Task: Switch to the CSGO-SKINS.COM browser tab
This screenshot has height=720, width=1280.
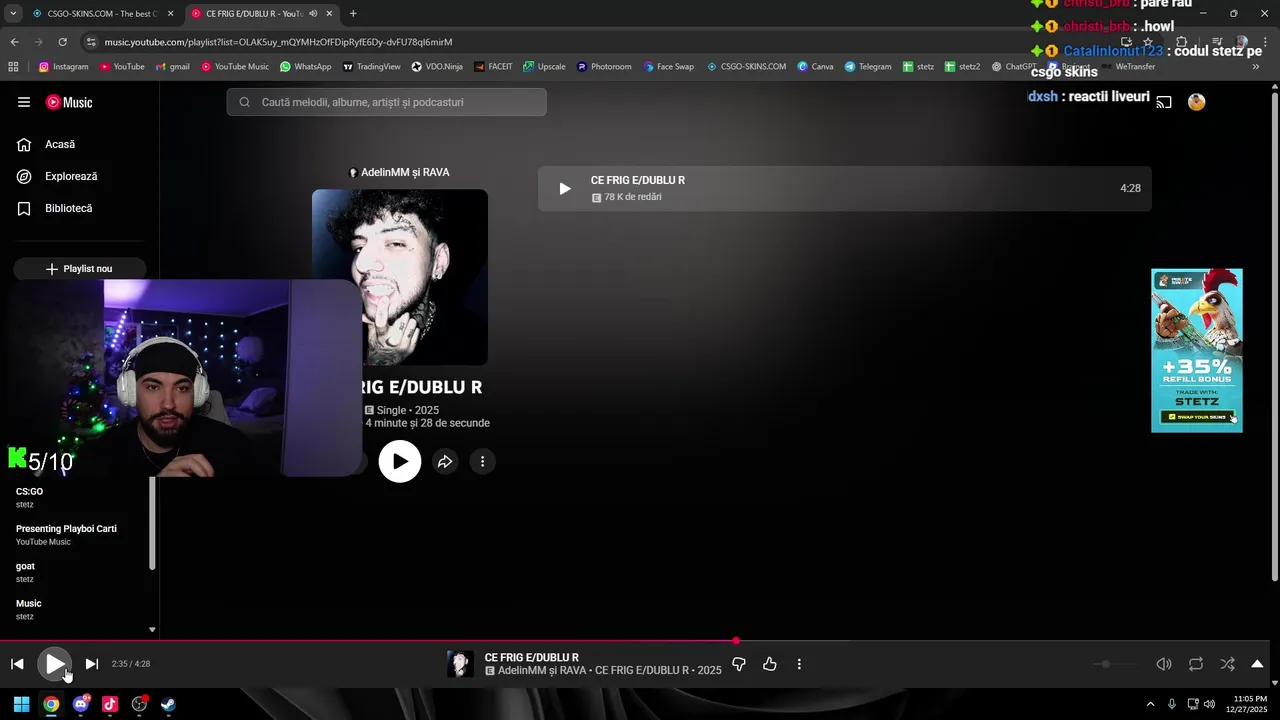Action: (103, 14)
